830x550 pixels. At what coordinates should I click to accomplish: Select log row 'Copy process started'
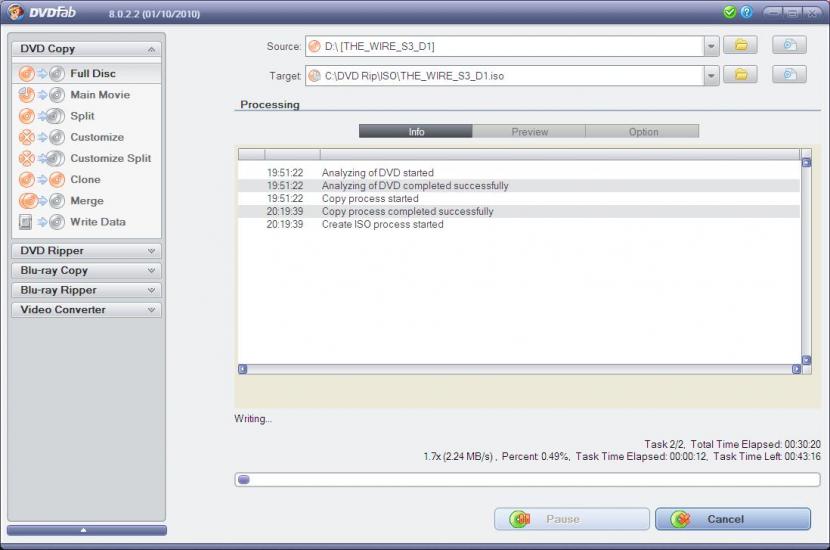519,198
